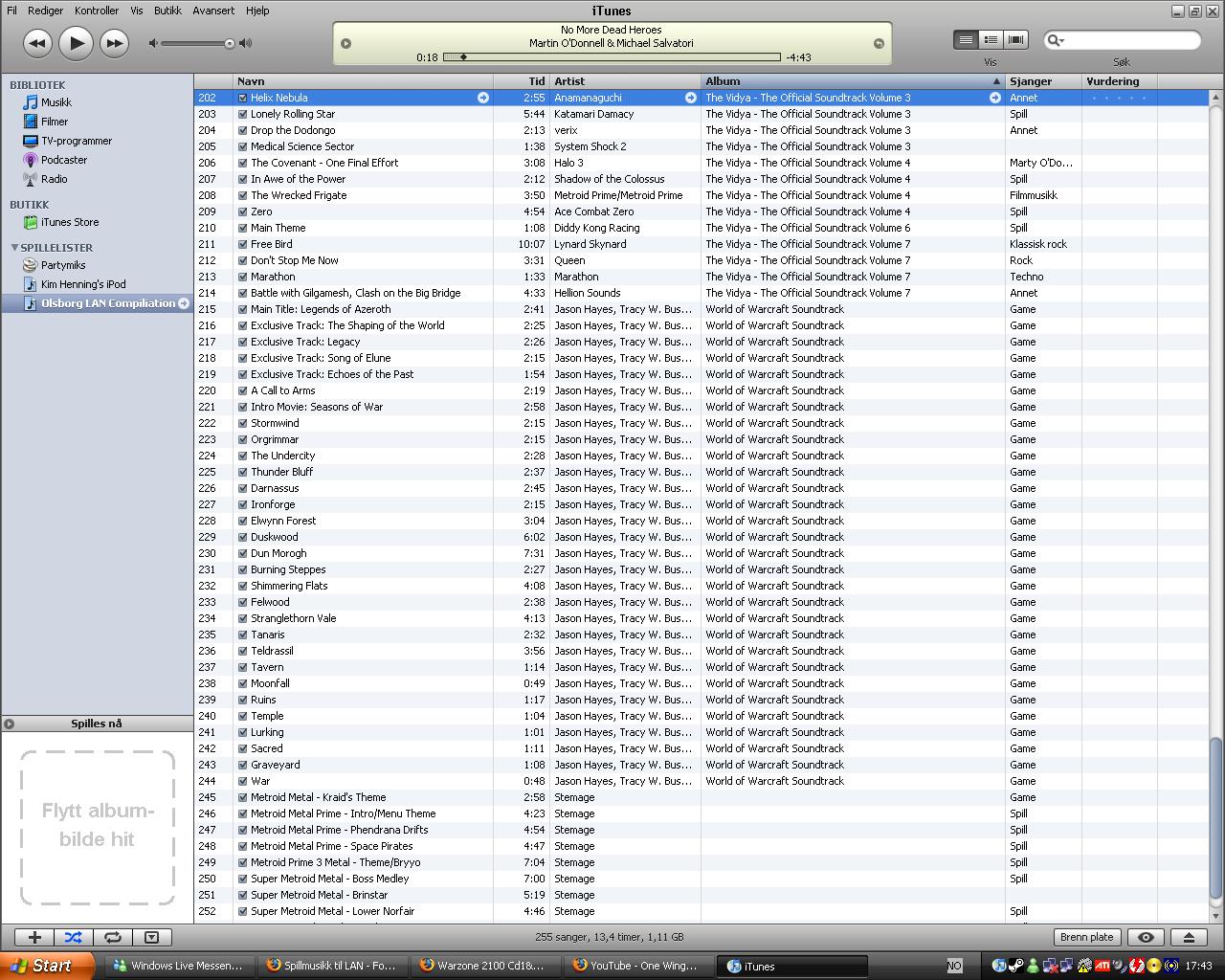Switch to Windows Live Messenger taskbar item
The height and width of the screenshot is (980, 1225).
tap(179, 966)
